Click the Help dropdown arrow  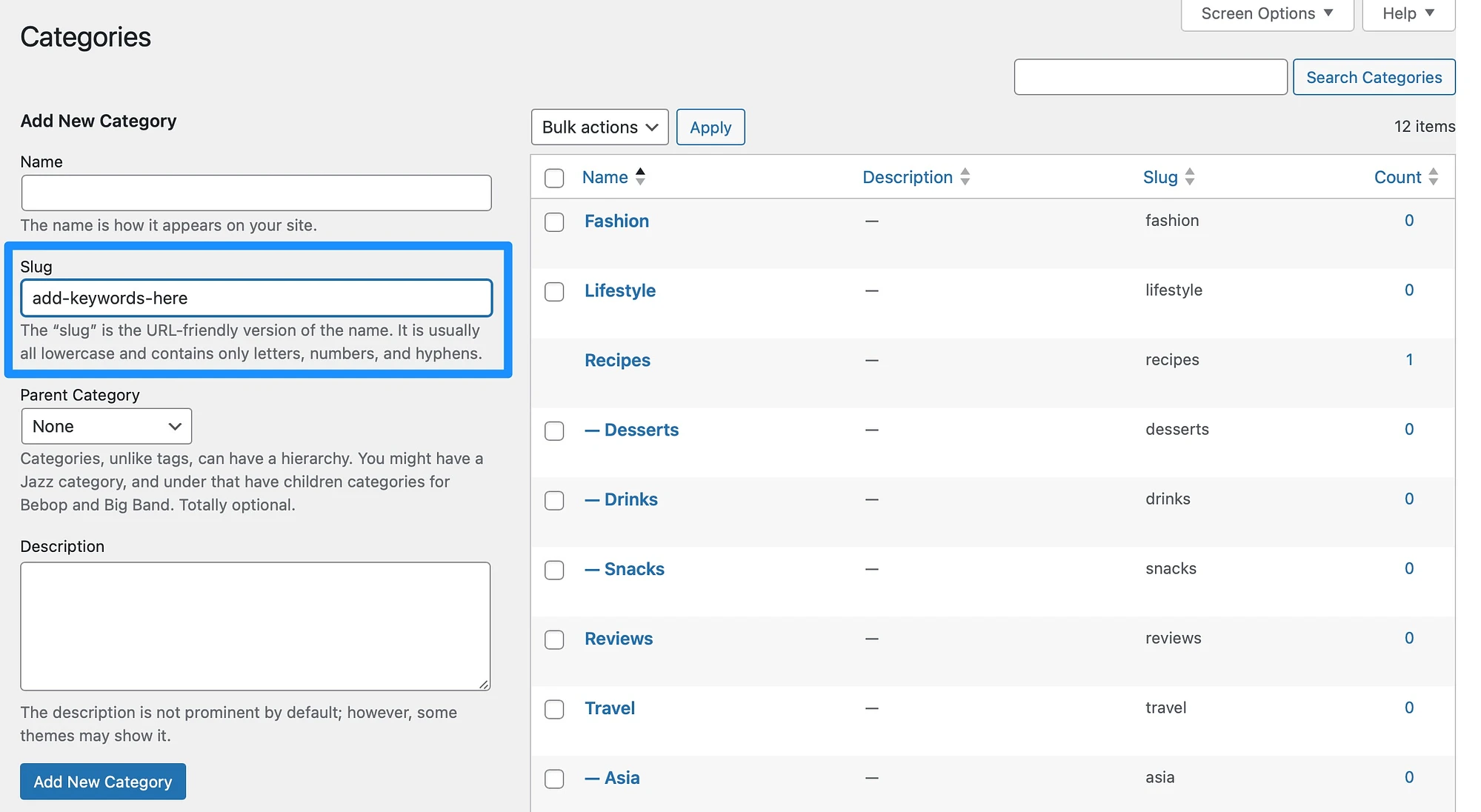coord(1432,13)
